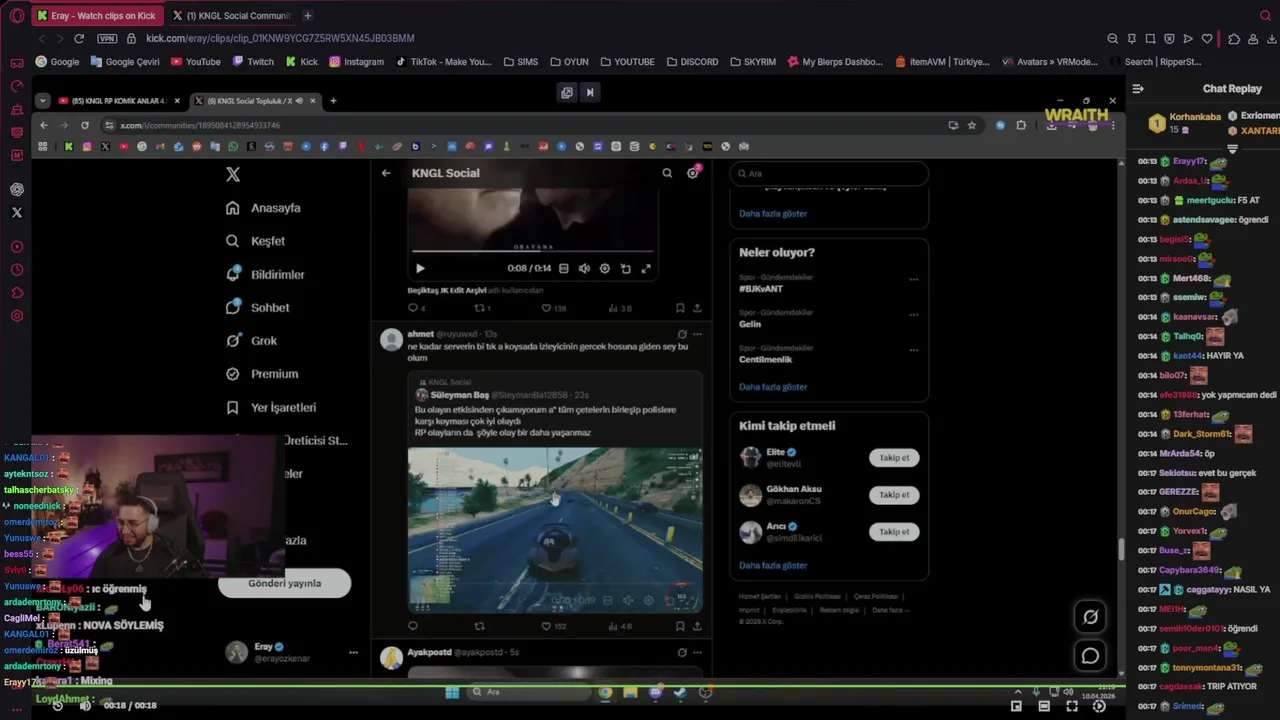
Task: Open the itemAVM Türkiye bookmark
Action: pos(941,62)
